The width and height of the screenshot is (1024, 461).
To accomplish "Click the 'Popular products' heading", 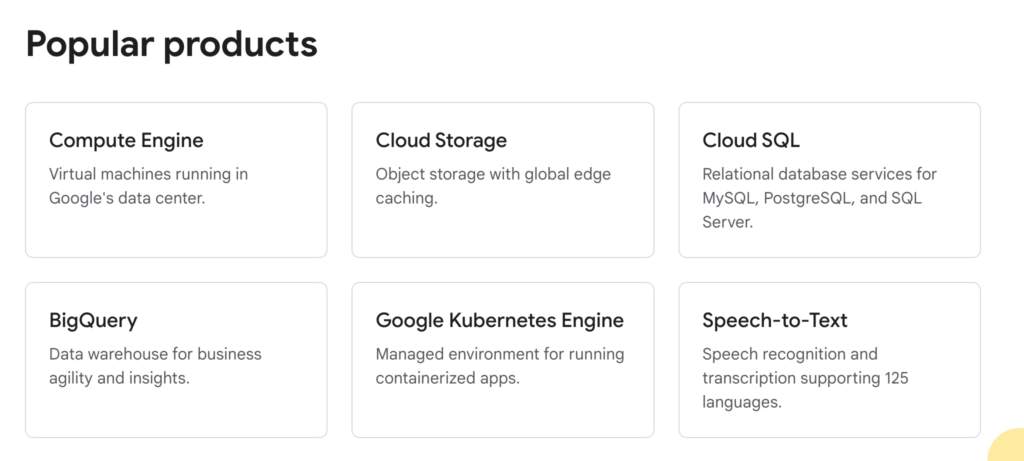I will pyautogui.click(x=171, y=44).
